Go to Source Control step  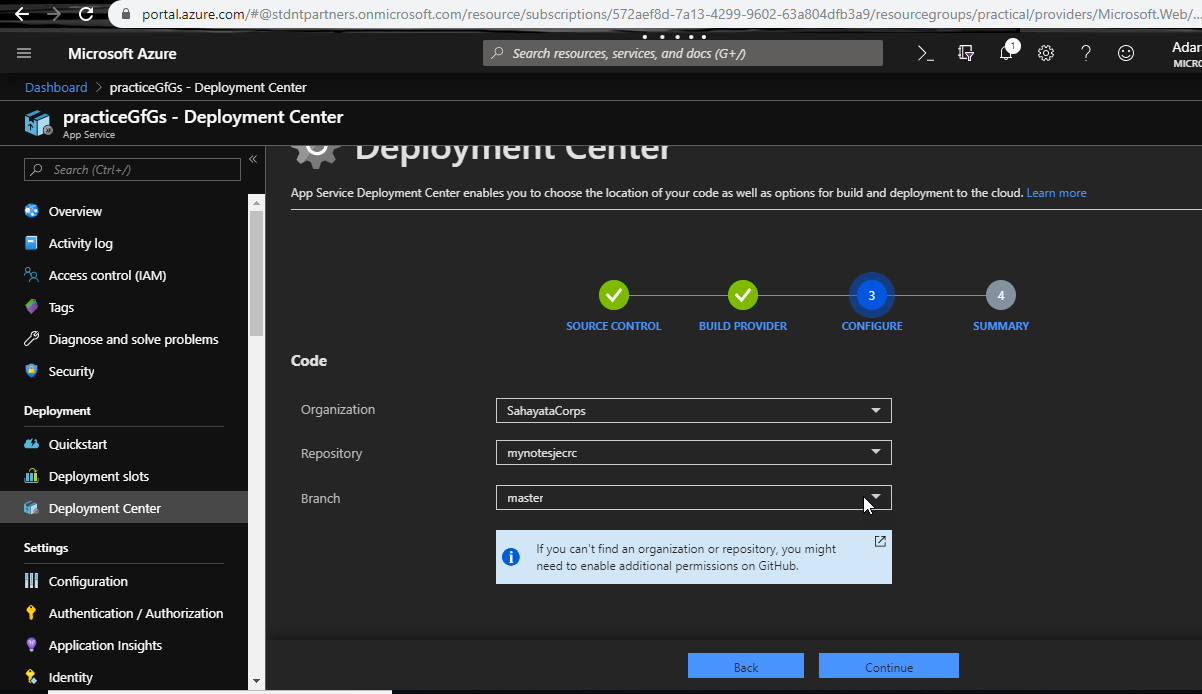click(614, 296)
